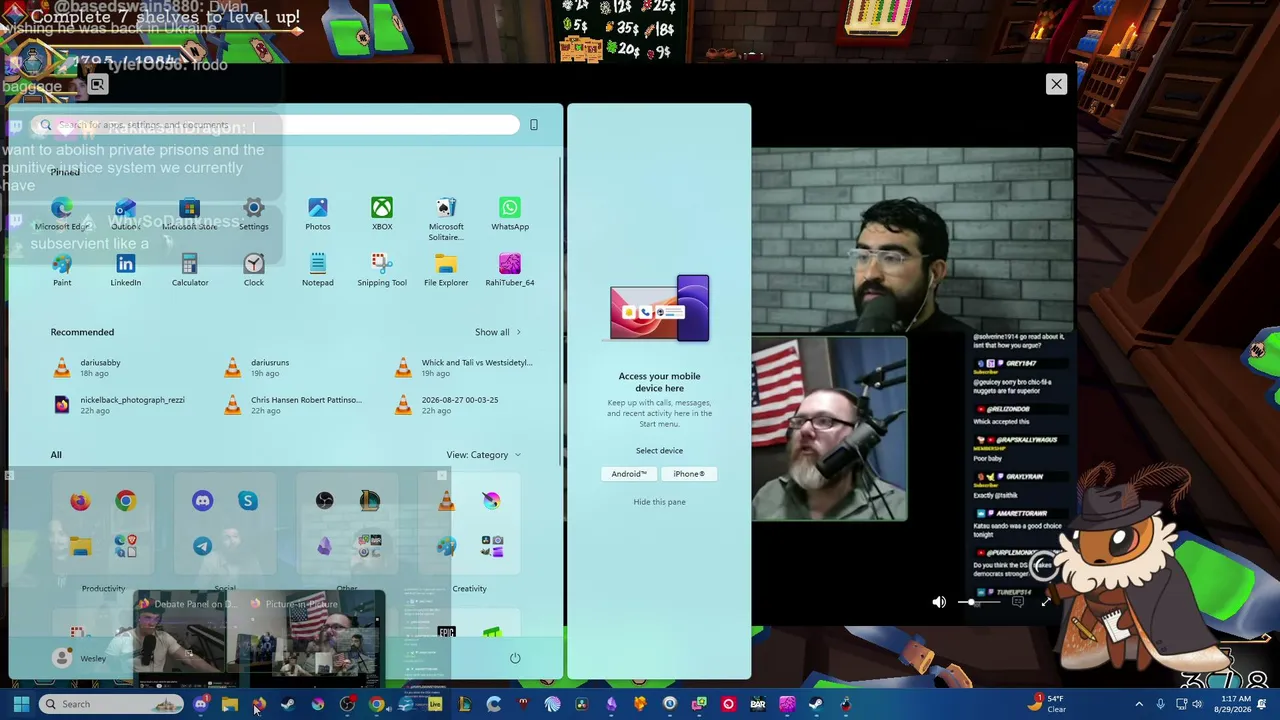Open Whick and Tali vs Westsidetyl recommended video

pyautogui.click(x=464, y=368)
